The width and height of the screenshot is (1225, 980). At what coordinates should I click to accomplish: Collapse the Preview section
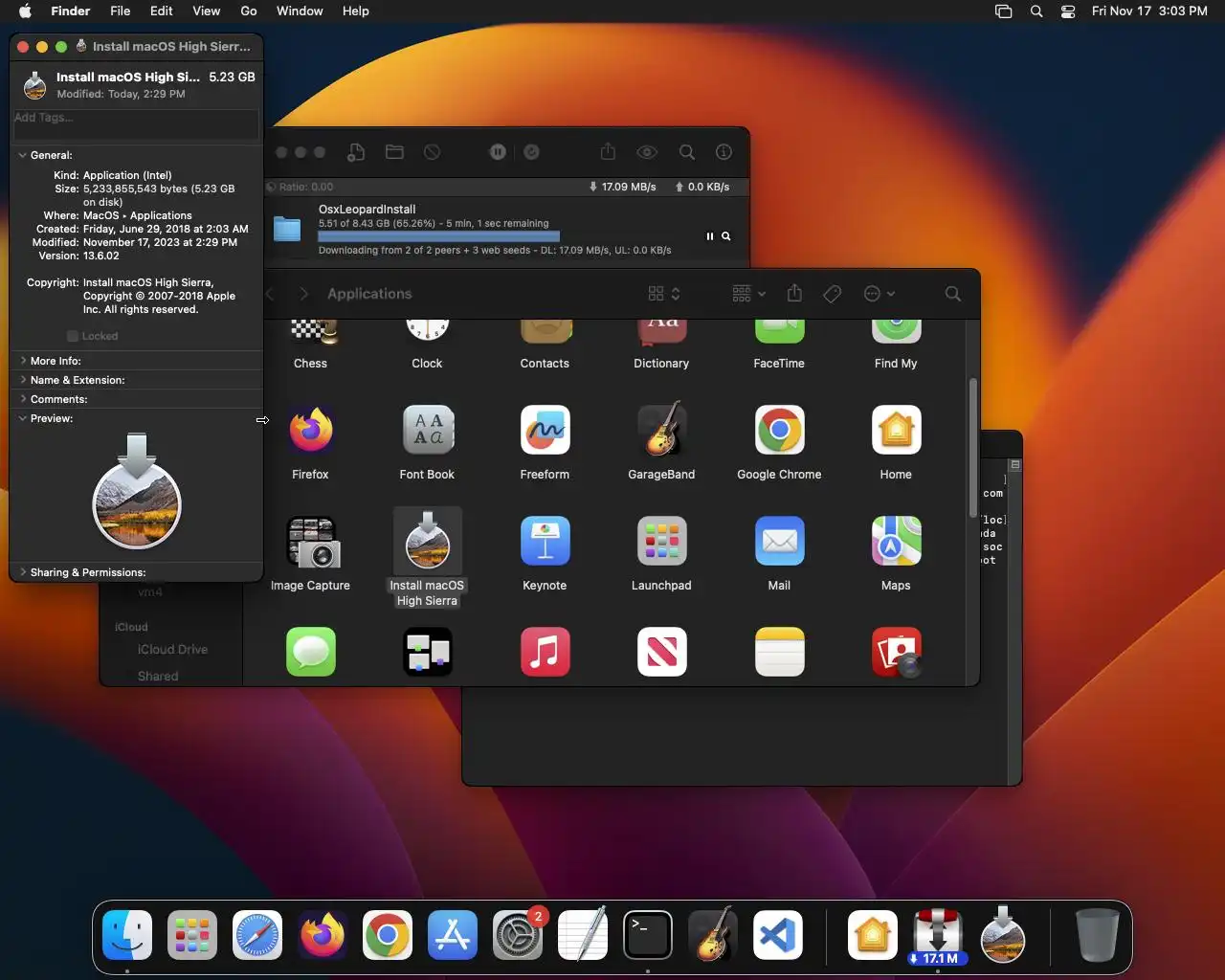point(22,418)
